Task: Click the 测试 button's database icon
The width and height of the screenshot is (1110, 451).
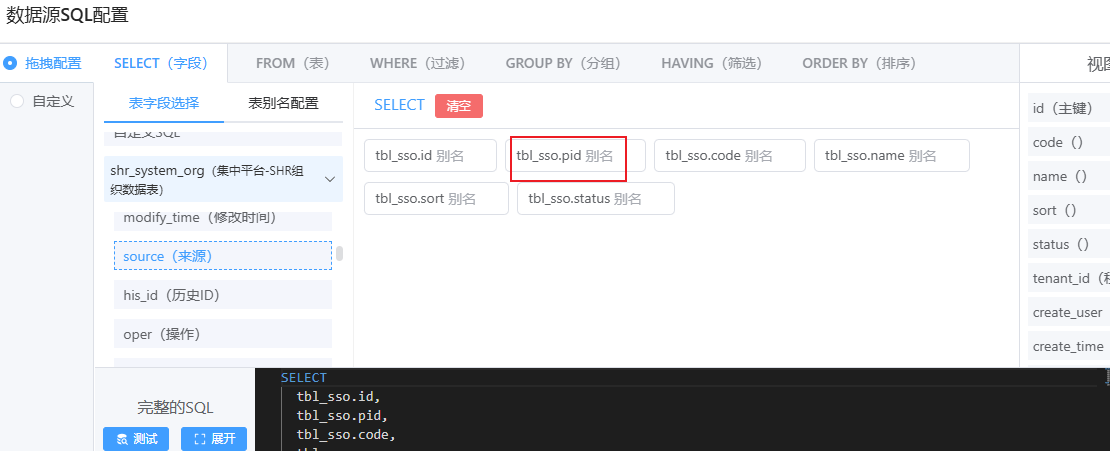Action: (122, 439)
